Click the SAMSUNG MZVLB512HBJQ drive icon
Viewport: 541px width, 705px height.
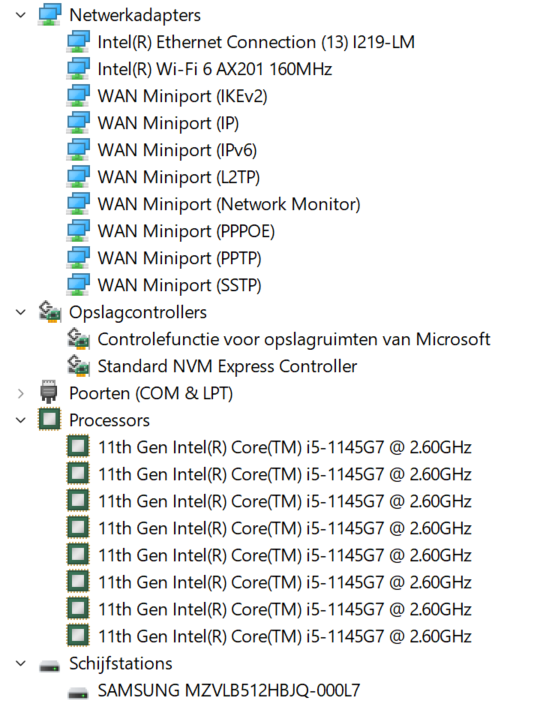pyautogui.click(x=78, y=692)
